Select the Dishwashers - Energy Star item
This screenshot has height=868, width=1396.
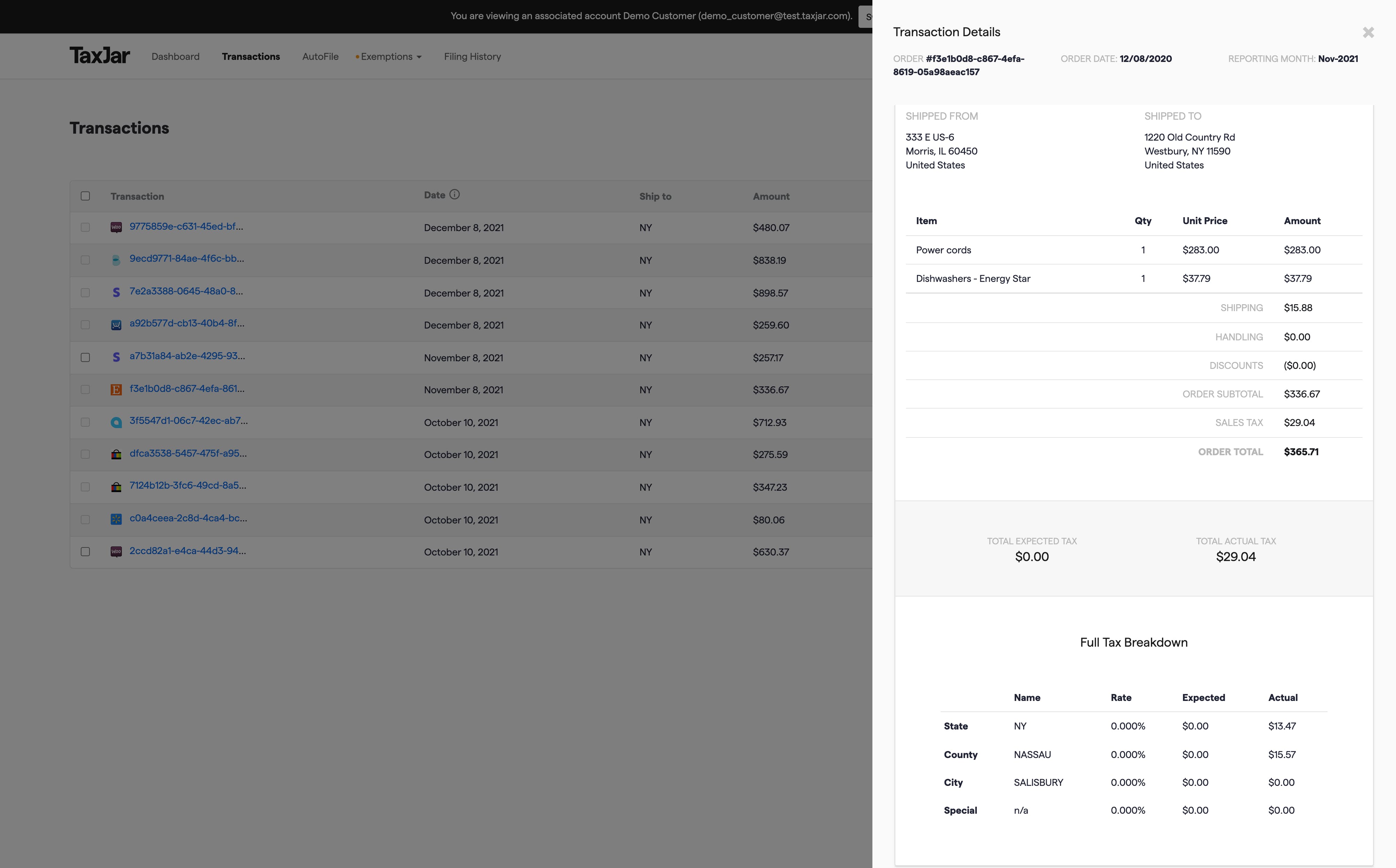click(1134, 279)
